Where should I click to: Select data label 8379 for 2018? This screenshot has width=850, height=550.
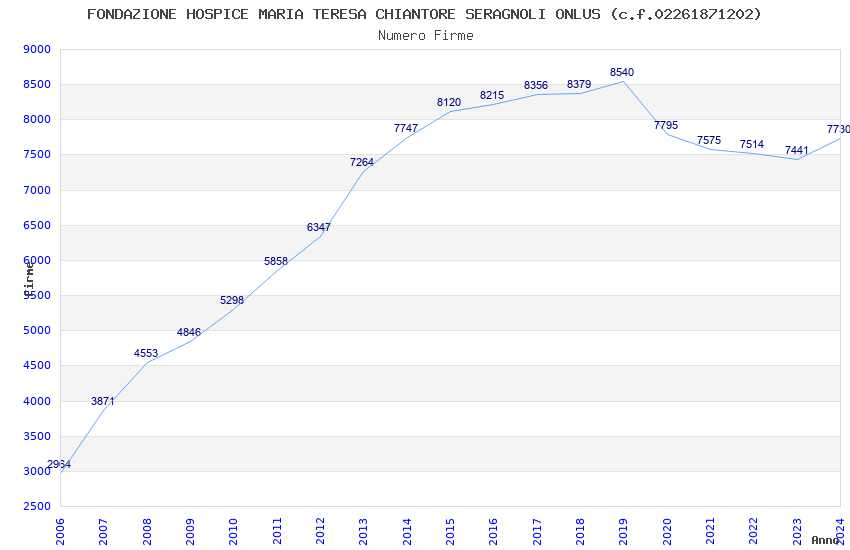(x=579, y=84)
